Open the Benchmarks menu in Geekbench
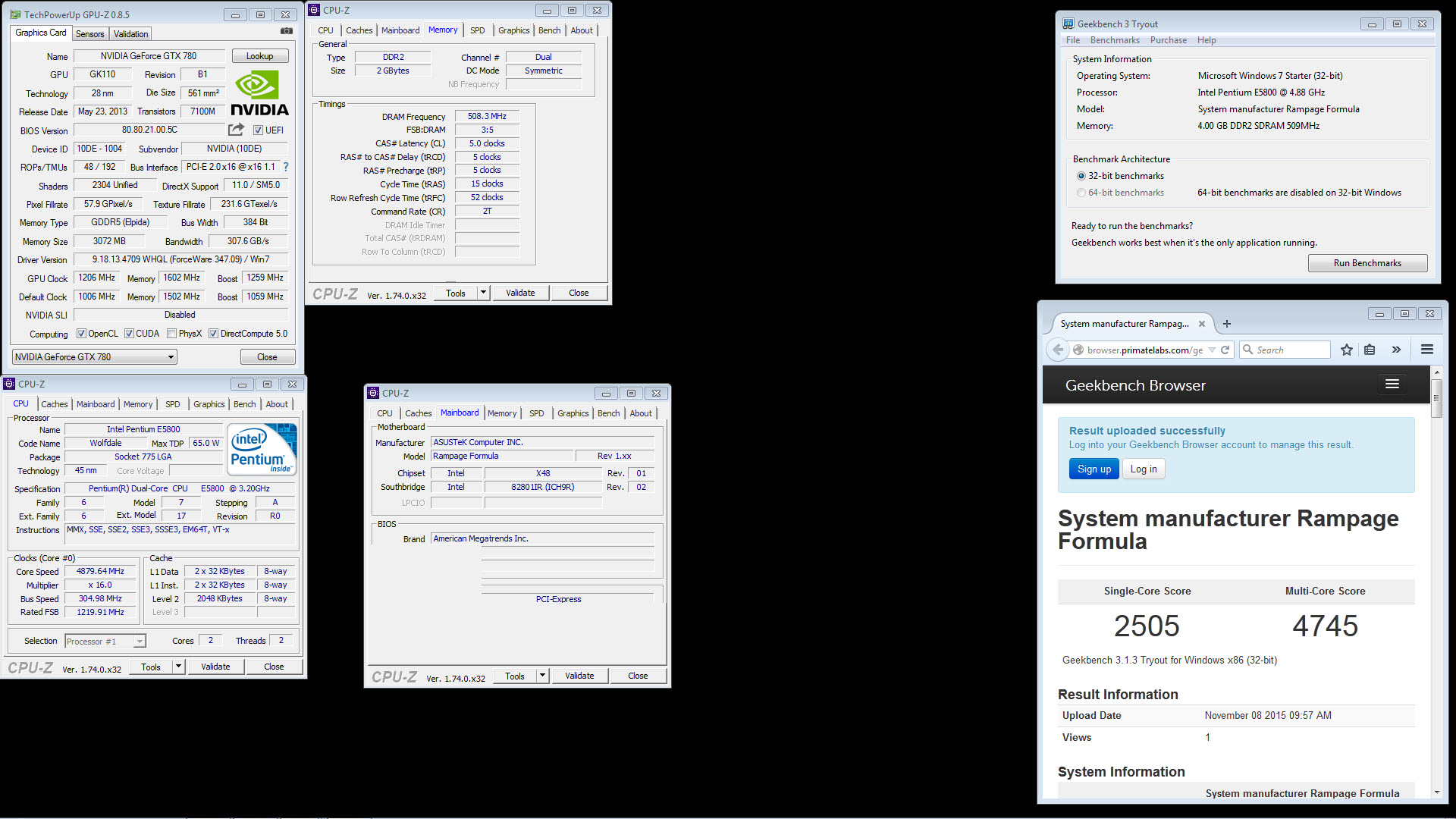Viewport: 1456px width, 819px height. (1115, 40)
